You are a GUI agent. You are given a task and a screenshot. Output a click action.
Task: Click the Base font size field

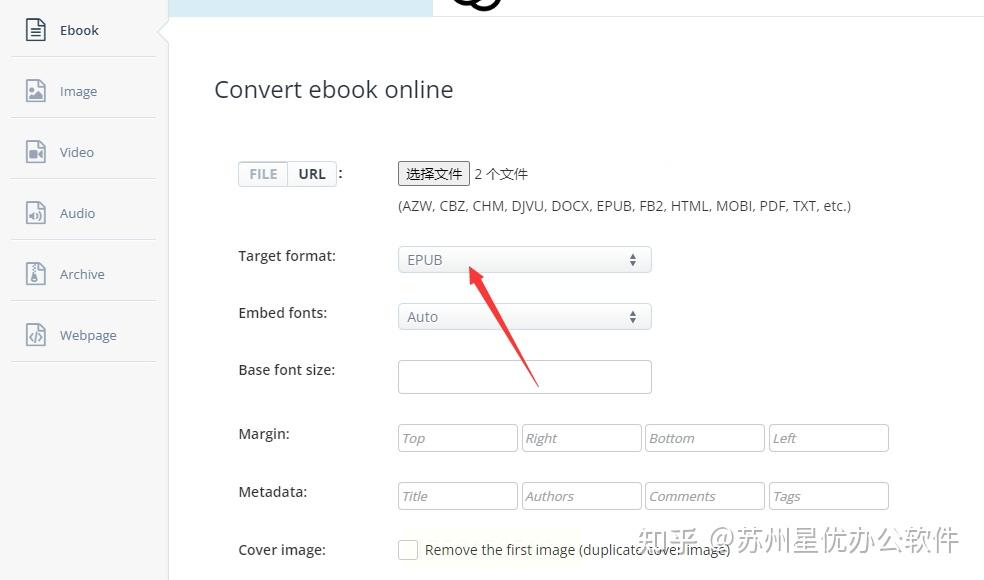525,377
